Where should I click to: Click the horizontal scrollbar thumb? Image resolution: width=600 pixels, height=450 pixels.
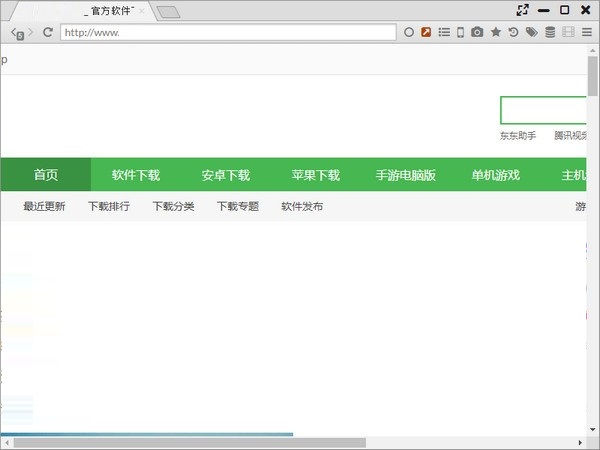[x=190, y=443]
